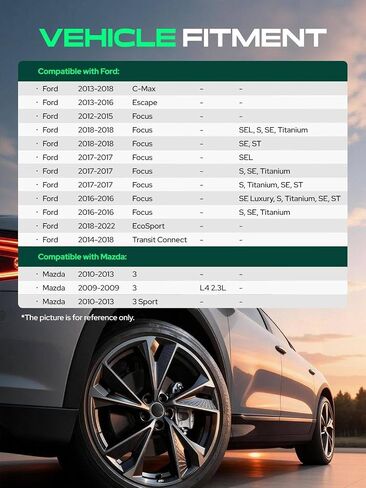Click the 'SE, ST' trim cell
366x488 pixels.
click(250, 144)
